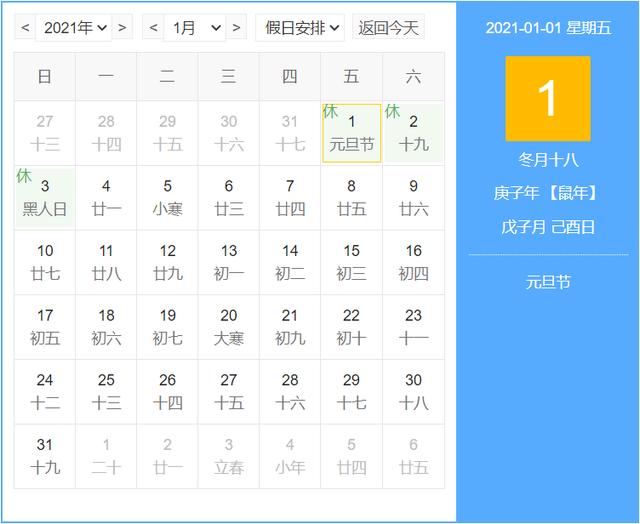
Task: Click the orange day number 1 tile
Action: click(x=548, y=98)
